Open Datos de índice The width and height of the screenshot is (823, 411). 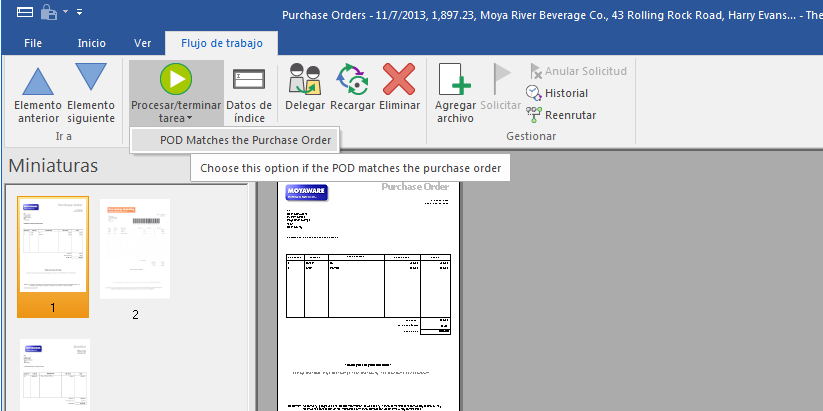tap(249, 93)
